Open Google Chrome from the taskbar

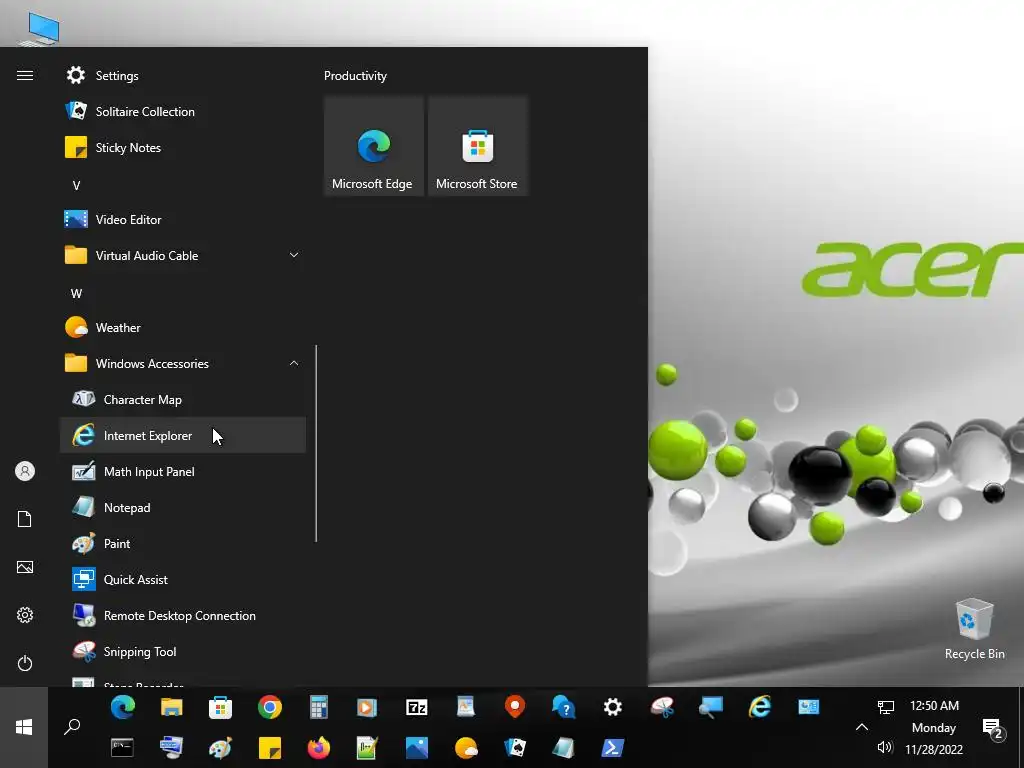click(x=270, y=707)
